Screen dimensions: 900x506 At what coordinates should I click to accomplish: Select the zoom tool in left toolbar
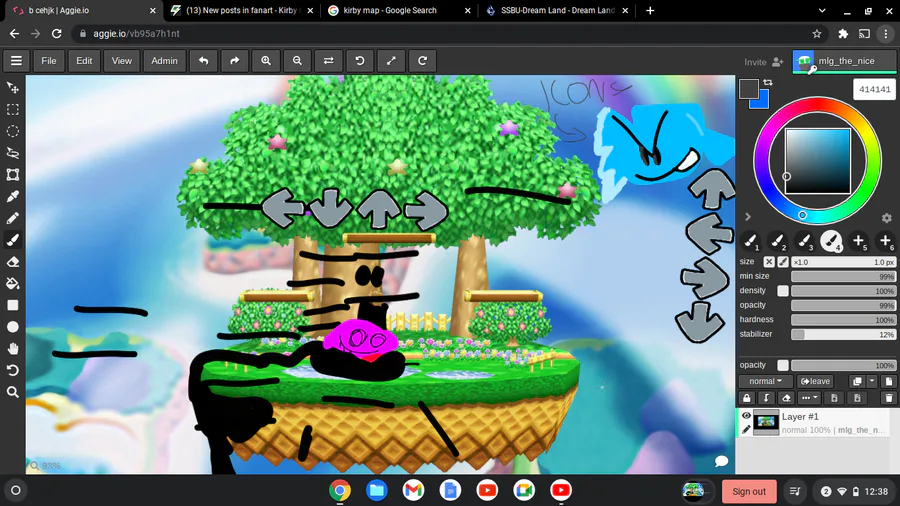(13, 392)
